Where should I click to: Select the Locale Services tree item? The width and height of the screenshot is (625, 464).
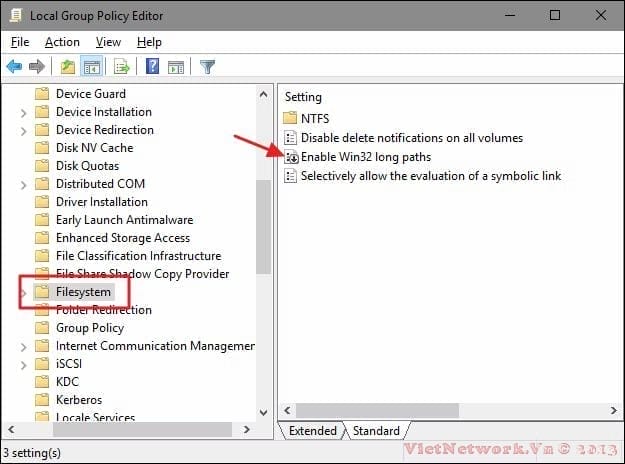(95, 417)
